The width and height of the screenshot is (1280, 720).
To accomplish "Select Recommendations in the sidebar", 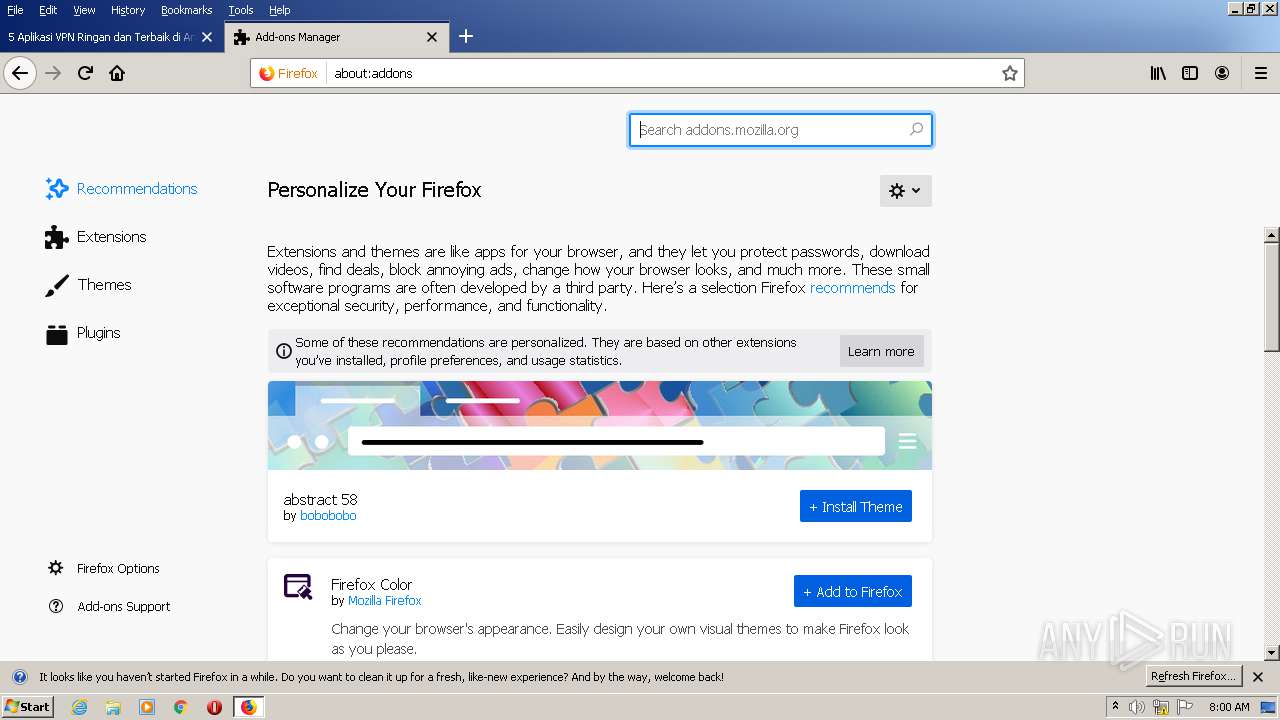I will pos(121,189).
